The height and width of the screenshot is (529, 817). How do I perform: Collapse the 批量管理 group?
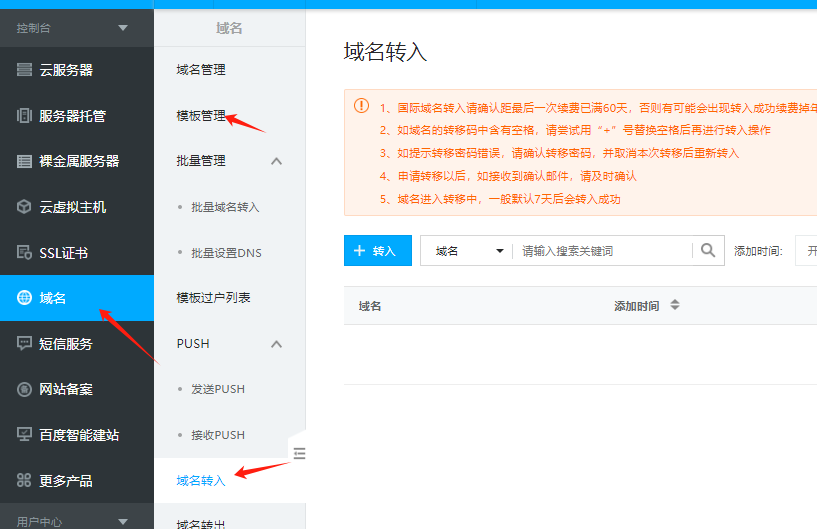click(x=277, y=161)
